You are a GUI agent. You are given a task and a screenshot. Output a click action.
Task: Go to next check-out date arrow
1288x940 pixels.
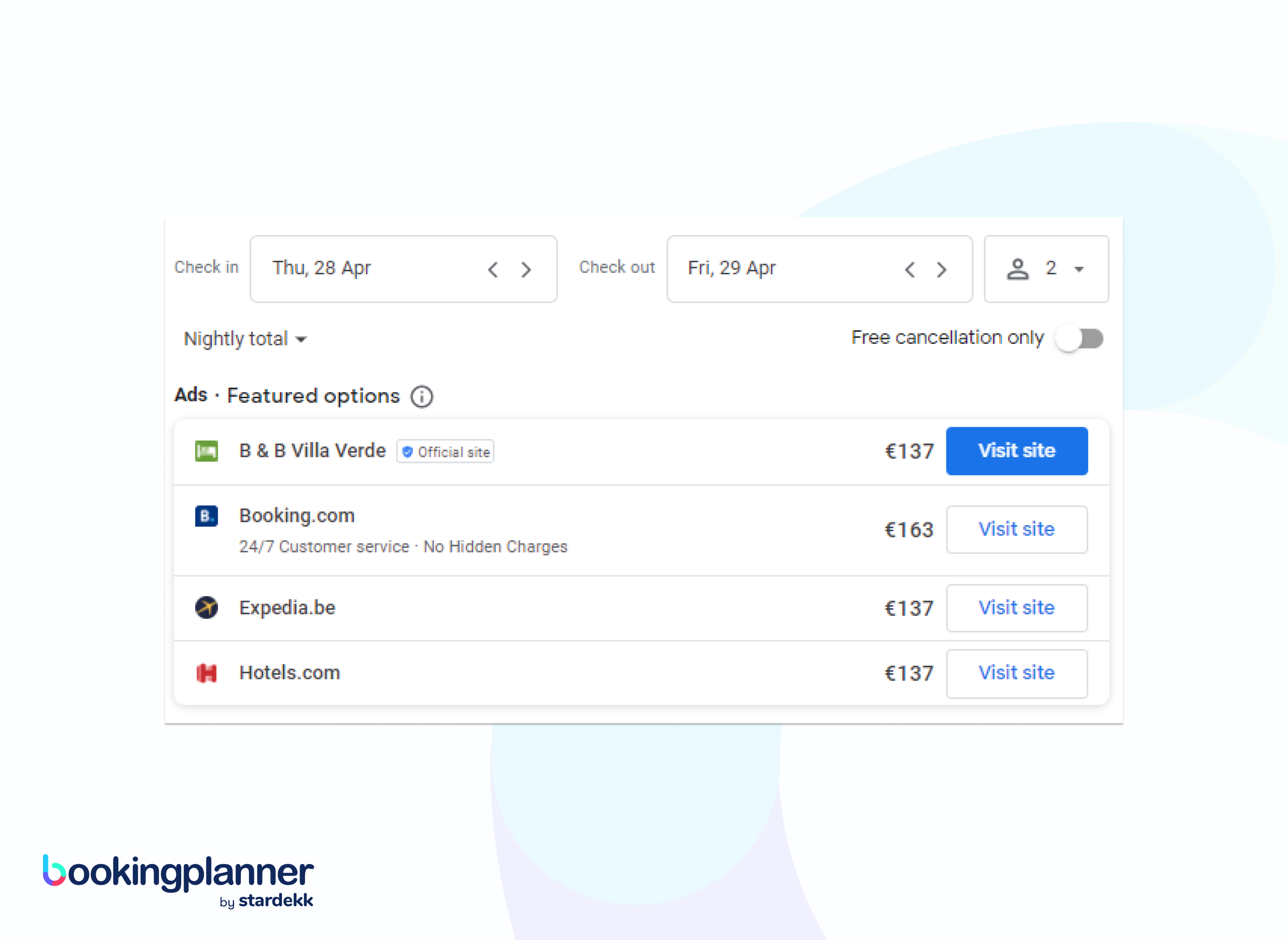[942, 269]
